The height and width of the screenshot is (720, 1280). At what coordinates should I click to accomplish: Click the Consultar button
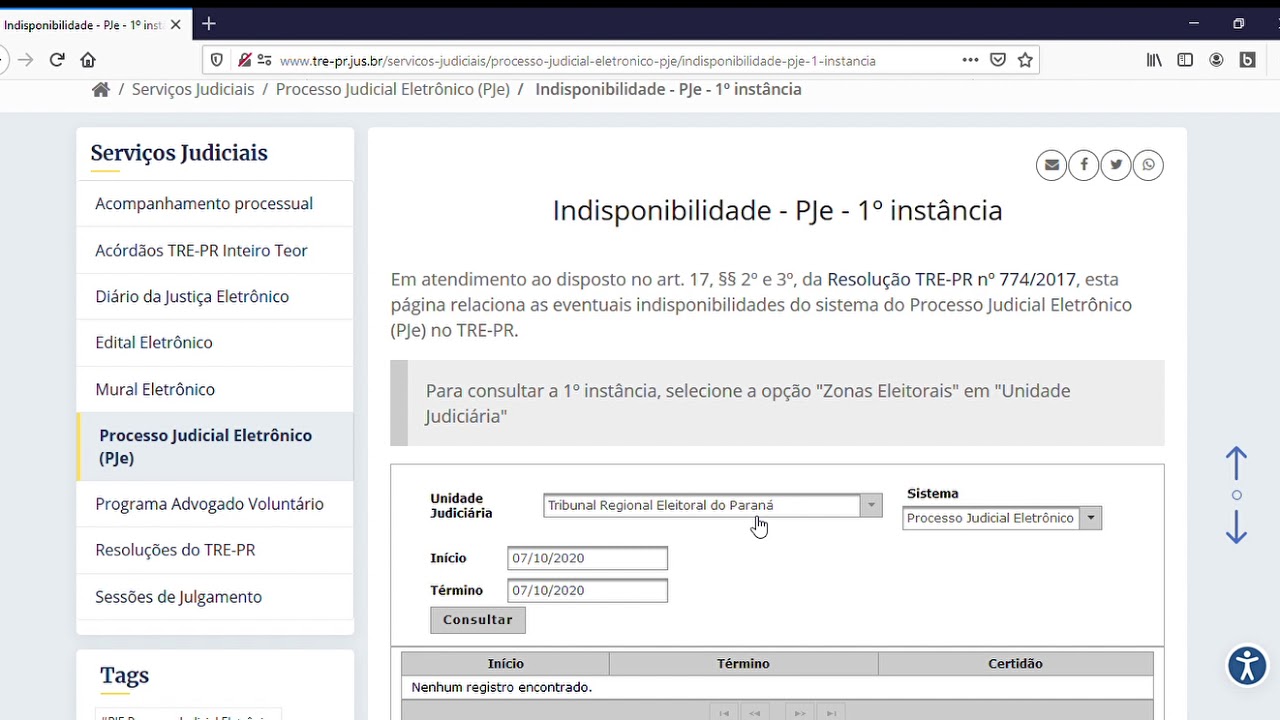click(x=477, y=620)
